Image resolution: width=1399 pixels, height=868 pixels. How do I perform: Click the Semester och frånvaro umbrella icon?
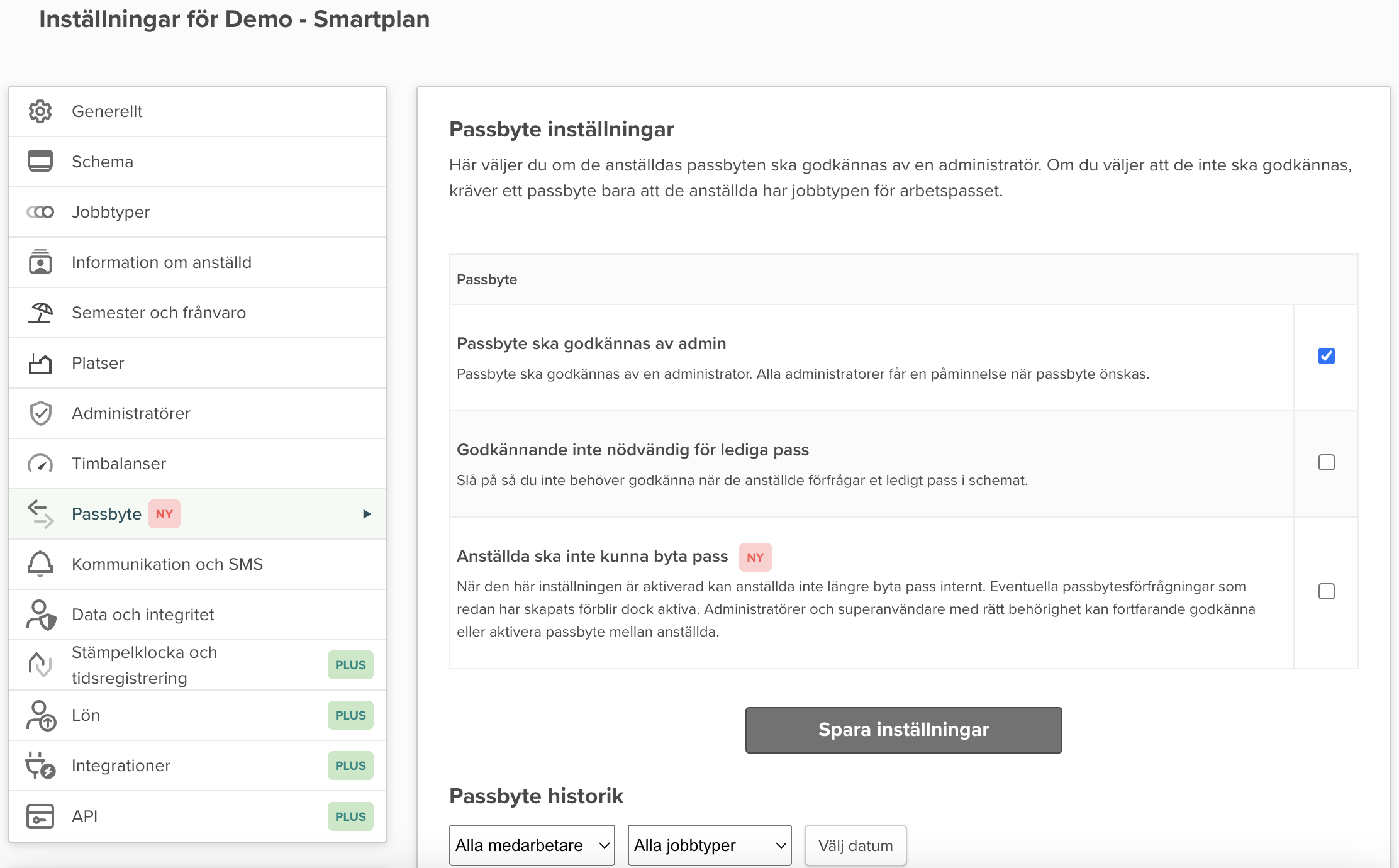coord(40,312)
